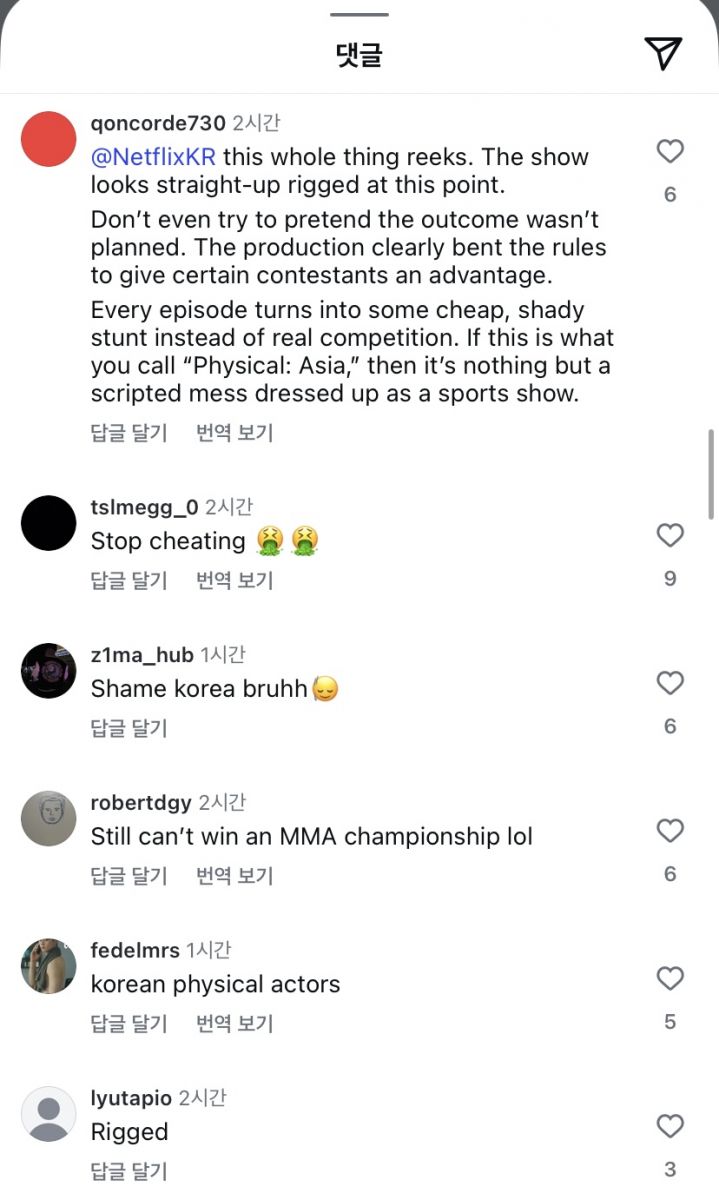Image resolution: width=719 pixels, height=1200 pixels.
Task: Like qoncorde730's comment
Action: 670,151
